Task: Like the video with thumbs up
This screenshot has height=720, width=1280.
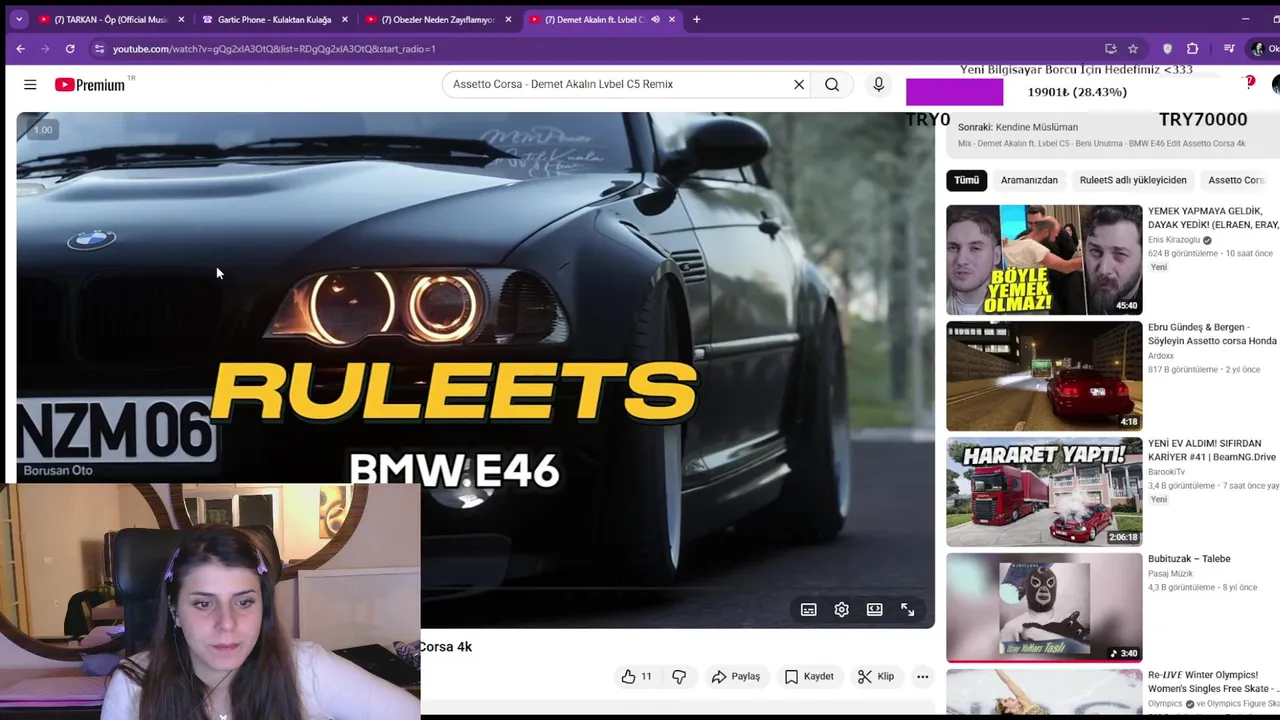Action: (636, 677)
